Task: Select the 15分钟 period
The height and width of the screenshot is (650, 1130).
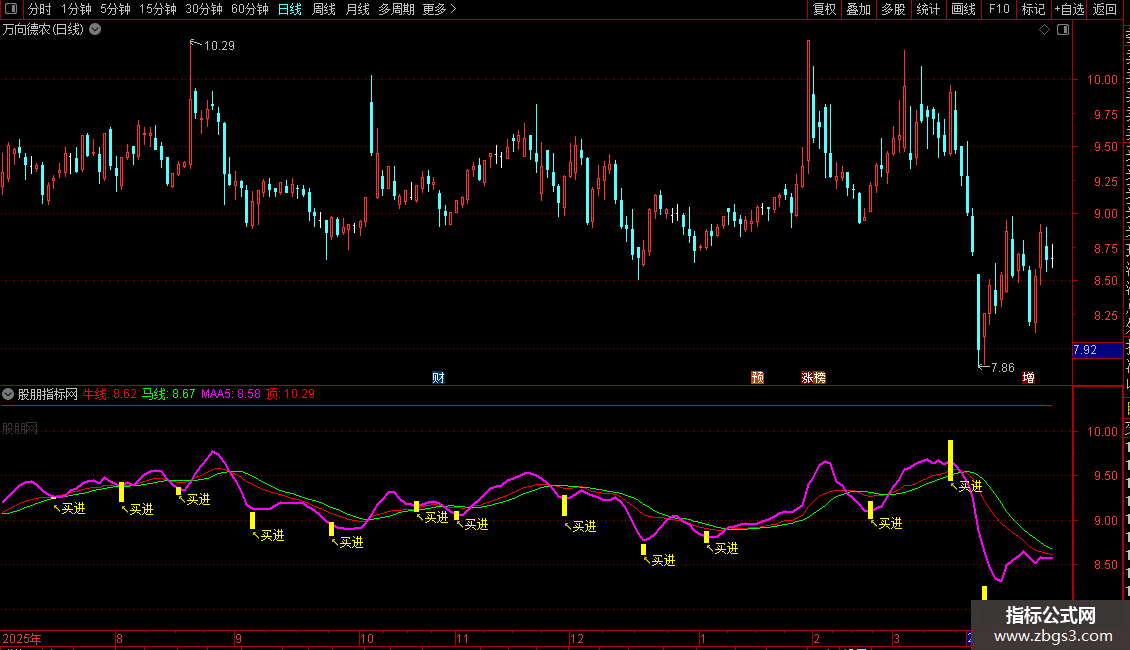Action: [x=158, y=9]
